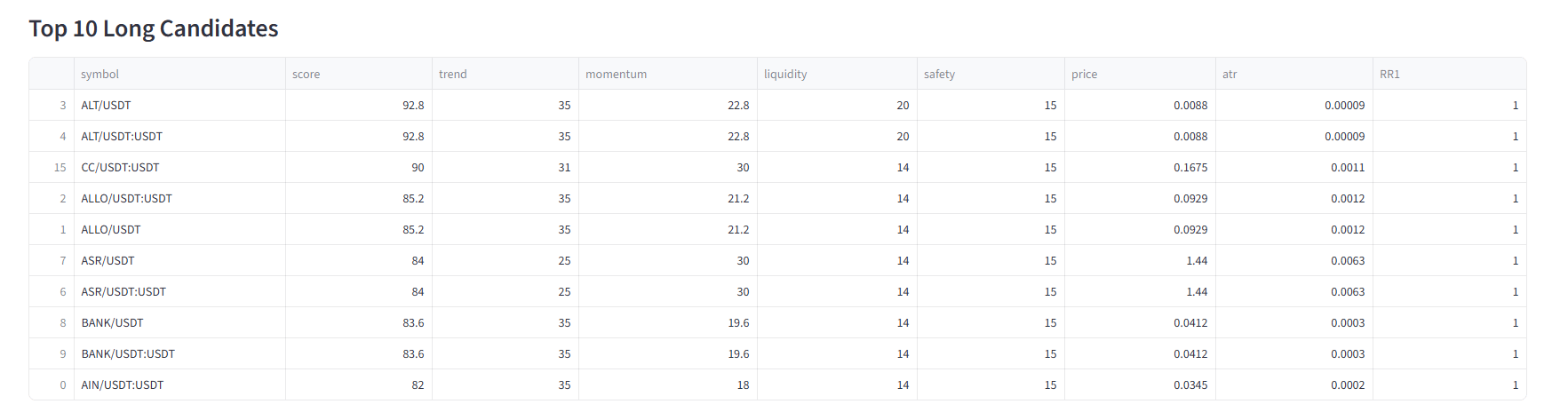This screenshot has height=420, width=1568.
Task: Click the Top 10 Long Candidates heading
Action: tap(154, 28)
